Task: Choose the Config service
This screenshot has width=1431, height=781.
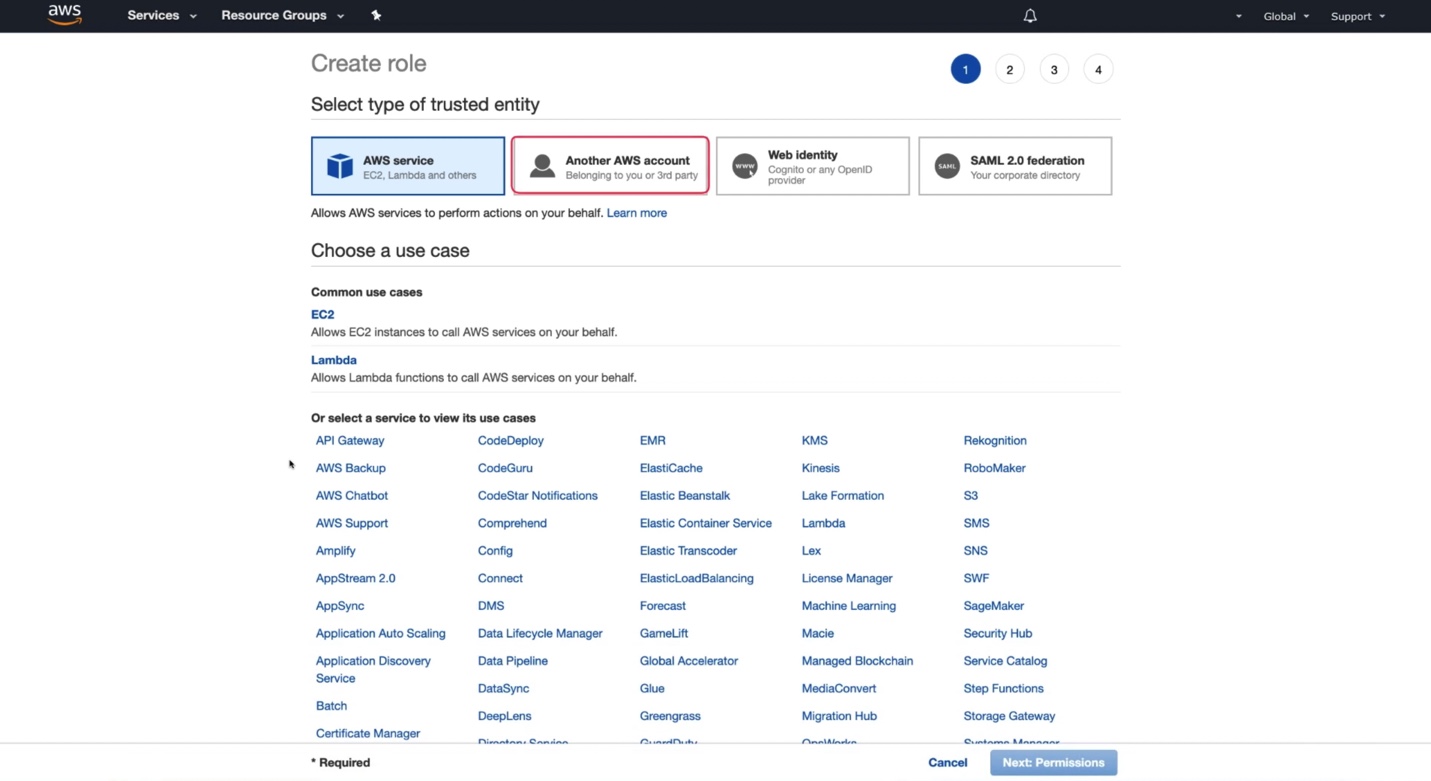Action: (x=495, y=551)
